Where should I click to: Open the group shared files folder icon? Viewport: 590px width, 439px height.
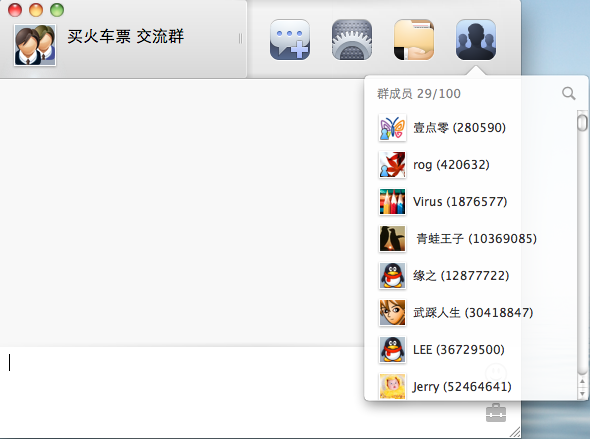[x=414, y=39]
